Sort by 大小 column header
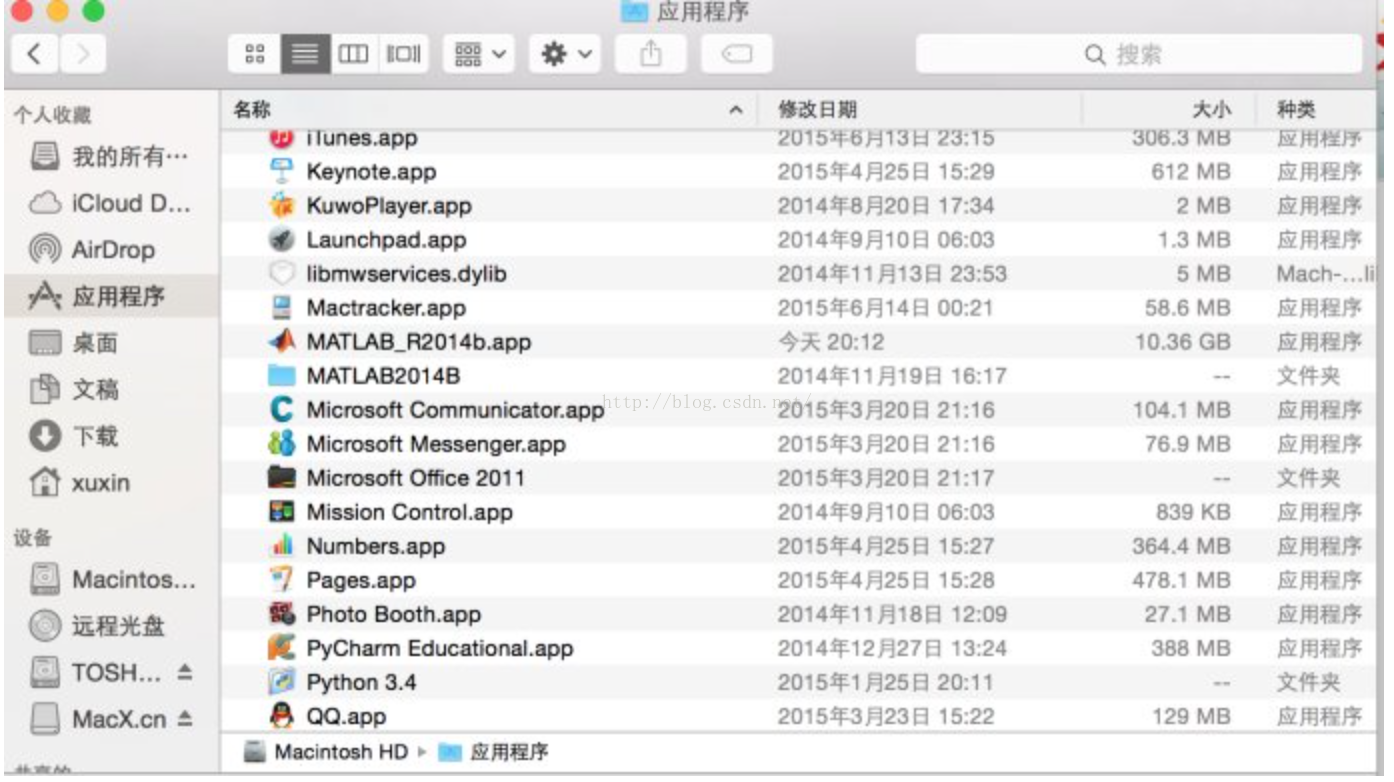 pyautogui.click(x=1211, y=109)
